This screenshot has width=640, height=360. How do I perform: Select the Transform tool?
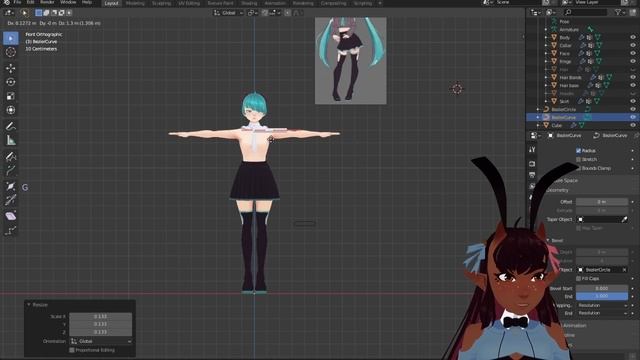pos(11,110)
